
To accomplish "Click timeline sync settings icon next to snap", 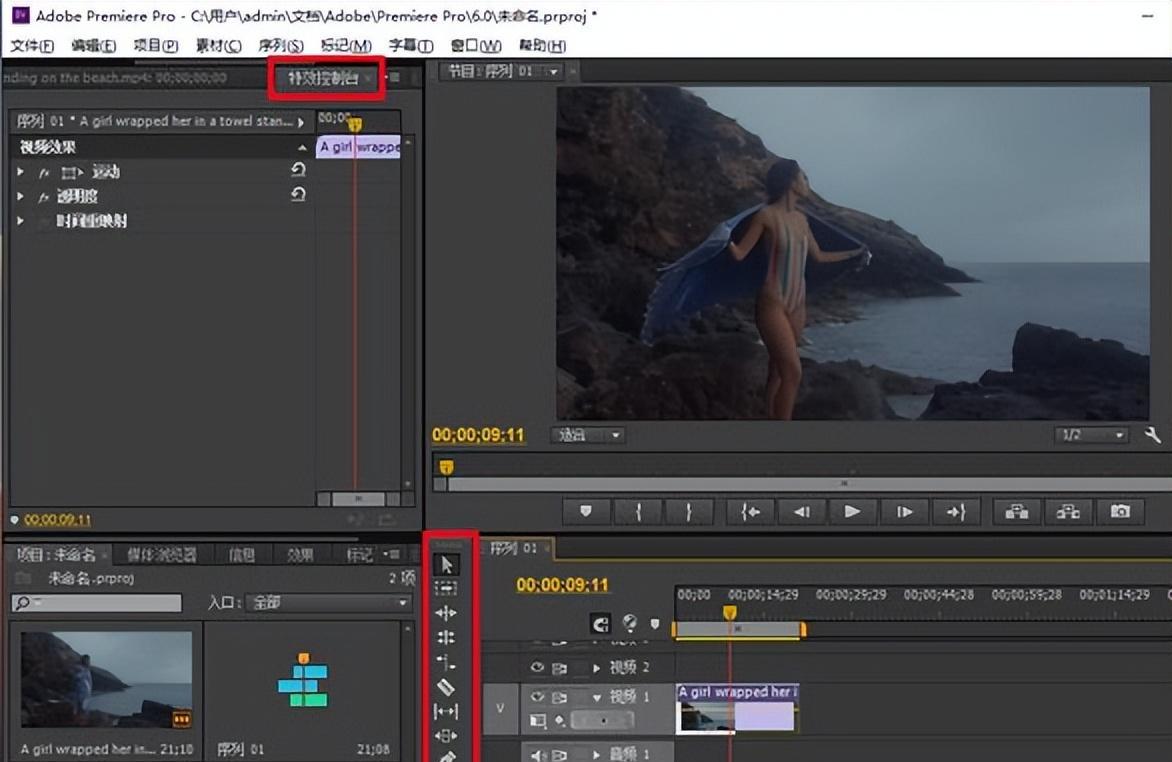I will pyautogui.click(x=629, y=623).
